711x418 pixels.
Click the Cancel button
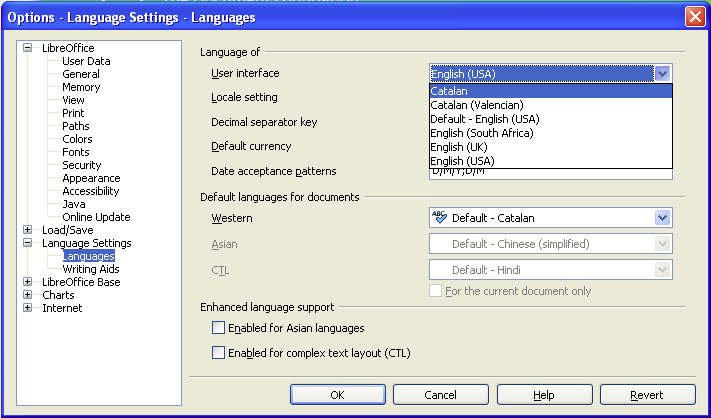(440, 395)
